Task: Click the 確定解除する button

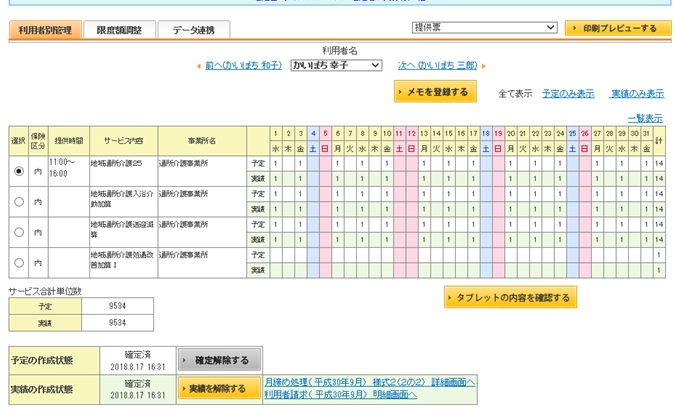Action: (x=219, y=360)
